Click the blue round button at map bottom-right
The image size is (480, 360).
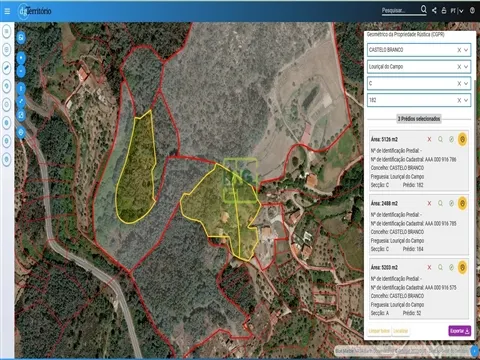(474, 351)
